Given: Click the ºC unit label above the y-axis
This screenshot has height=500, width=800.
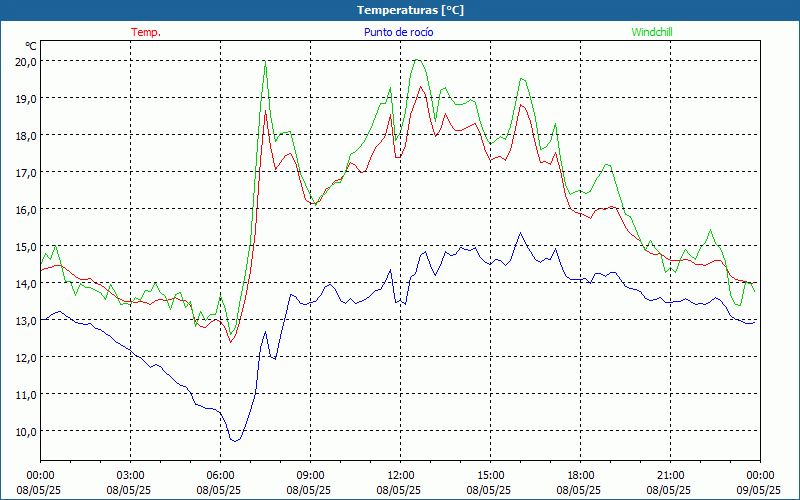Looking at the screenshot, I should pos(31,46).
